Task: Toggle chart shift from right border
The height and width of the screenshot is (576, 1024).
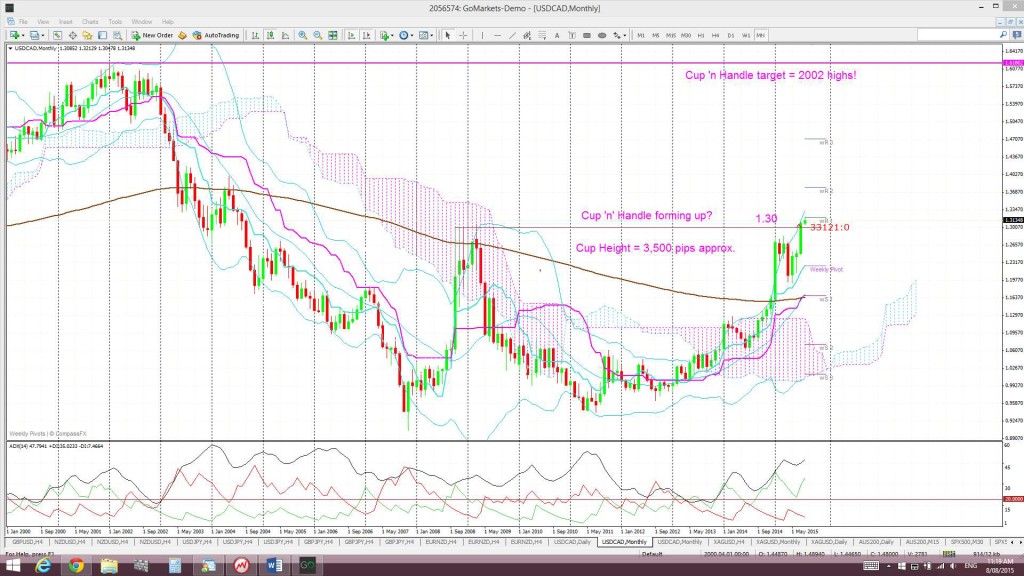Action: click(366, 35)
